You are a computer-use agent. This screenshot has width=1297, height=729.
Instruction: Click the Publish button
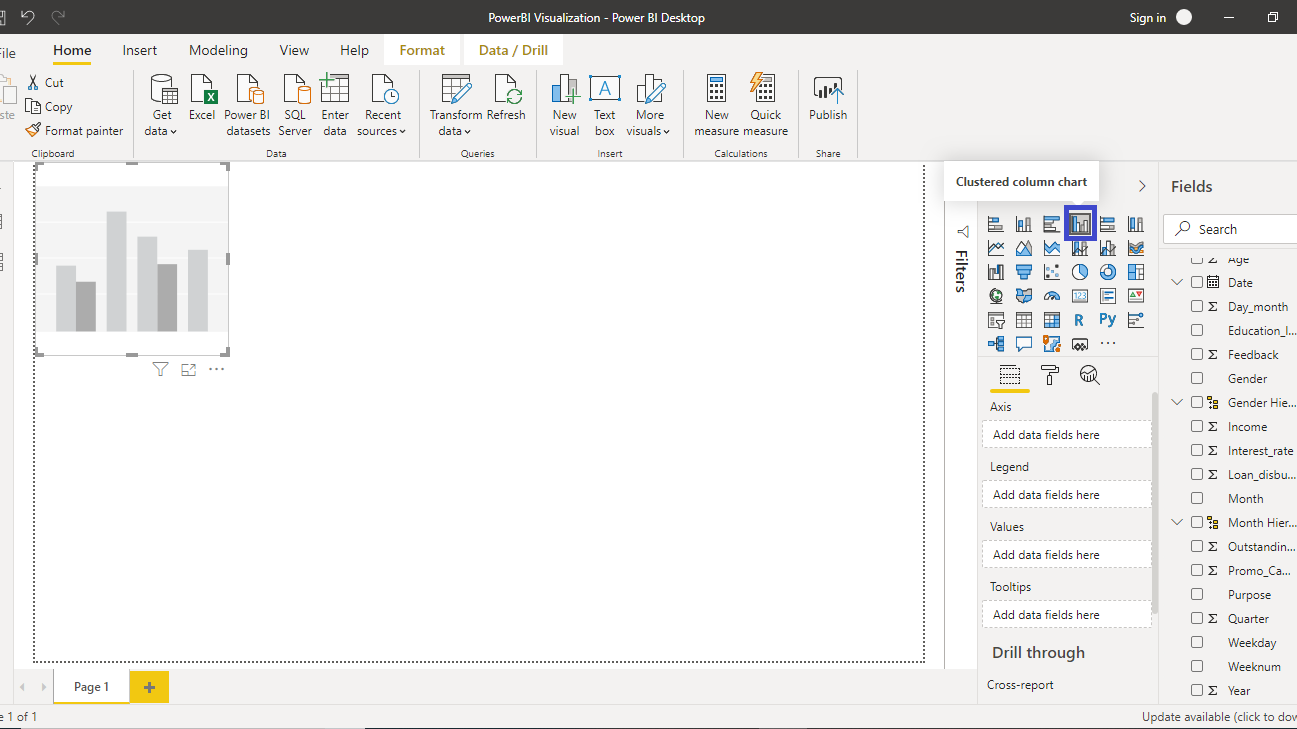point(828,98)
